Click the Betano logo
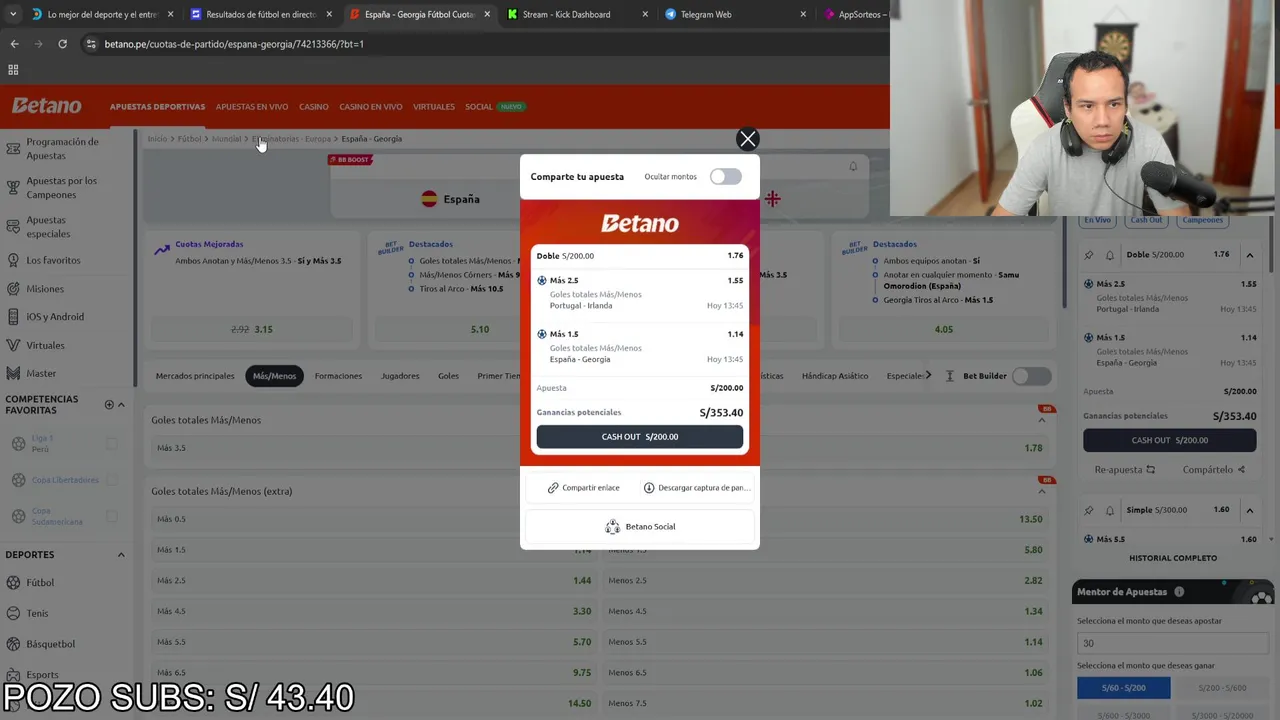 (x=46, y=106)
